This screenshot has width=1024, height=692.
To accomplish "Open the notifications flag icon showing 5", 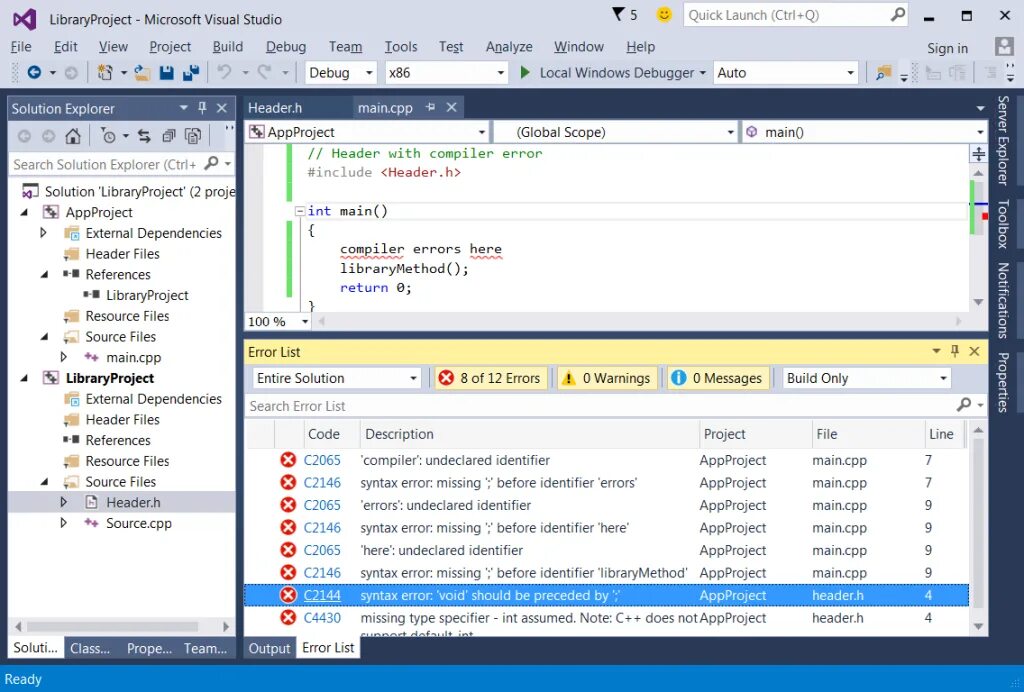I will point(624,14).
